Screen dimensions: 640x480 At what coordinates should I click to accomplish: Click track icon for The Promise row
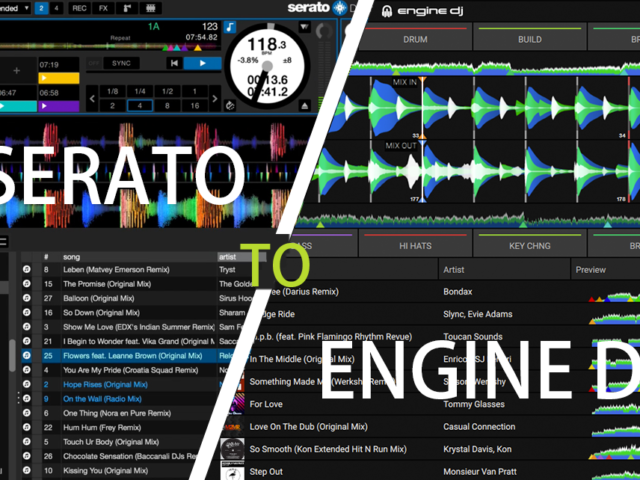coord(27,284)
